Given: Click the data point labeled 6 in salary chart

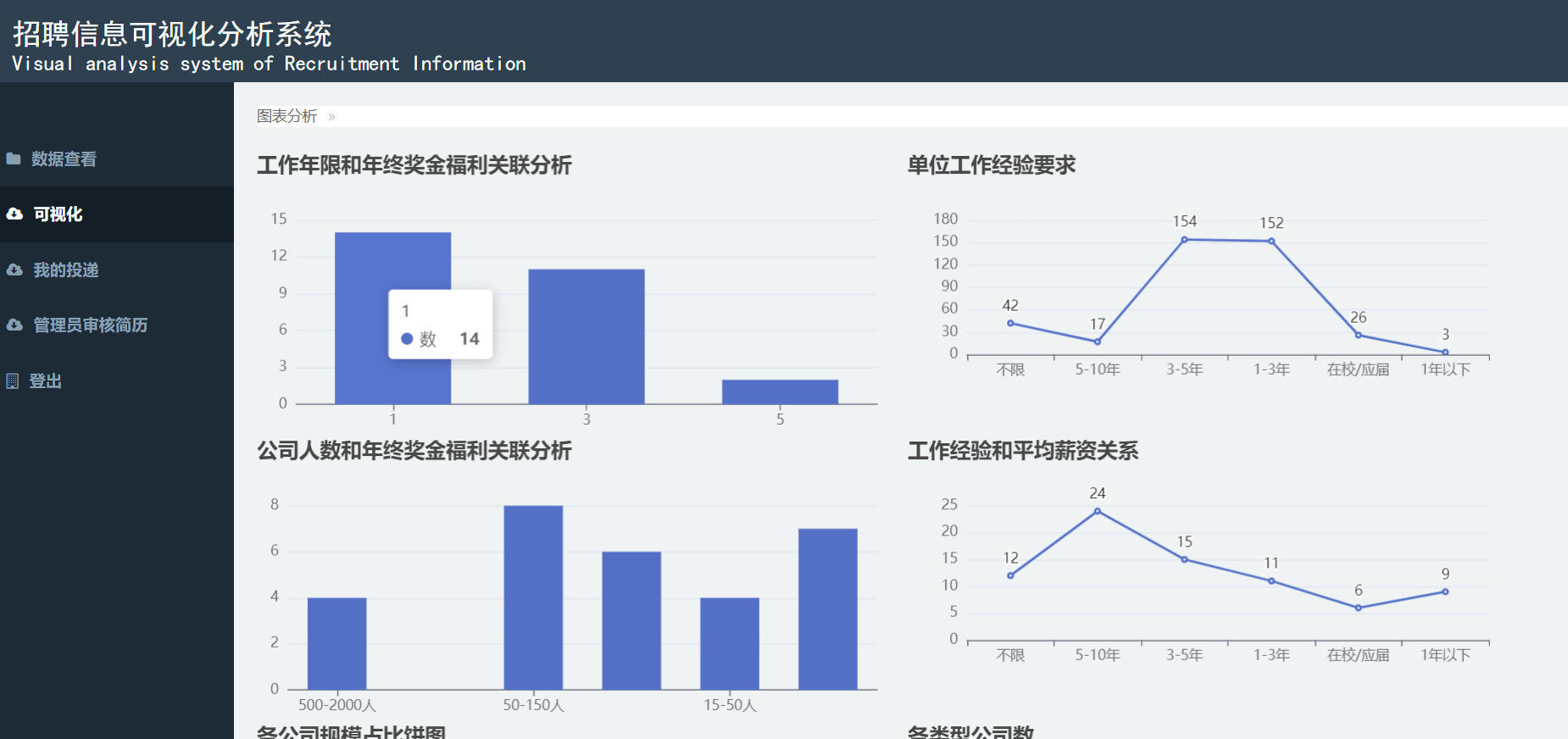Looking at the screenshot, I should [1358, 608].
